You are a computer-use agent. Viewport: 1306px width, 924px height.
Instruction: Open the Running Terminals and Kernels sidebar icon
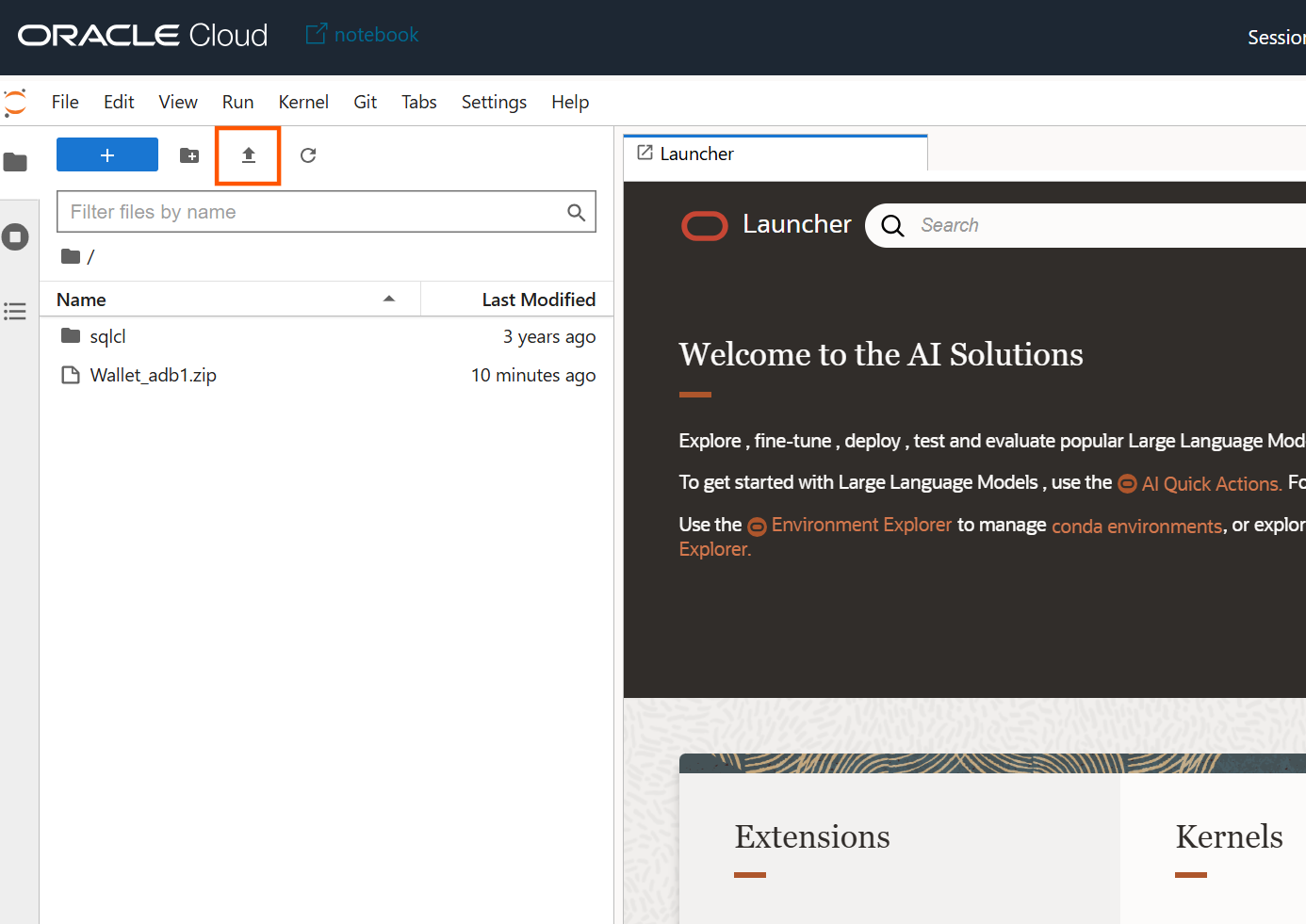pyautogui.click(x=15, y=236)
